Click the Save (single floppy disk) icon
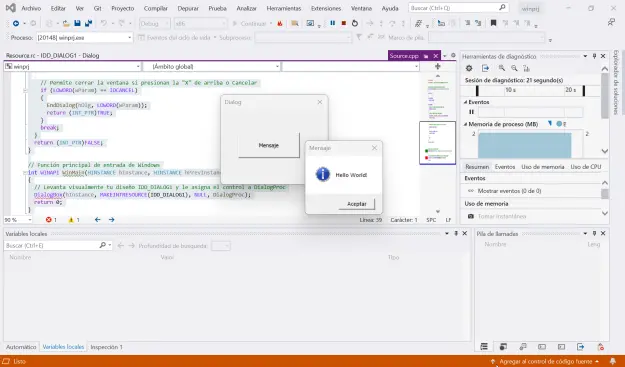The height and width of the screenshot is (367, 625). (x=77, y=24)
